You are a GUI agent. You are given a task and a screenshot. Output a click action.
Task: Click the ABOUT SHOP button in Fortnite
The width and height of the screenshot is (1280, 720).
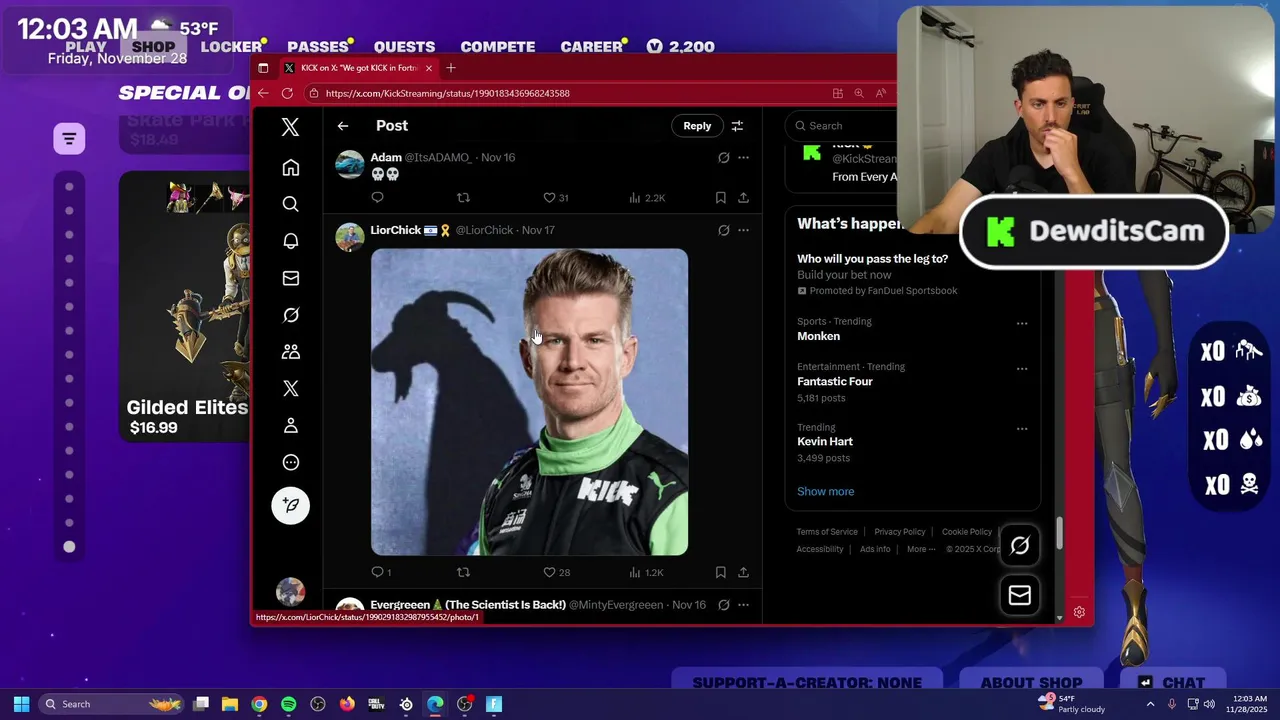click(1031, 683)
